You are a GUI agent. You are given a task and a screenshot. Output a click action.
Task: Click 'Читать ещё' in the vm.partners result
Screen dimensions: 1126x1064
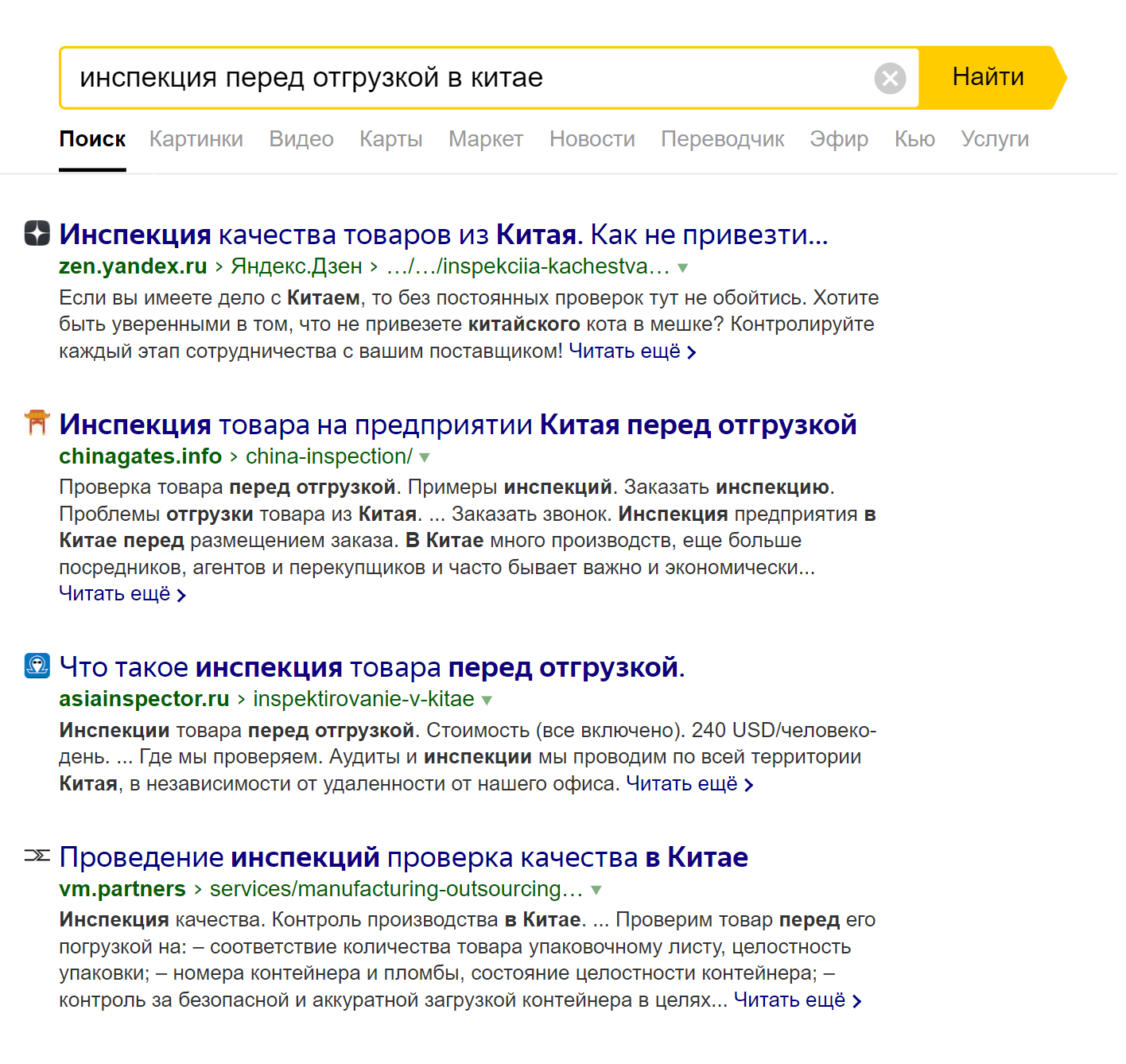pos(798,1000)
